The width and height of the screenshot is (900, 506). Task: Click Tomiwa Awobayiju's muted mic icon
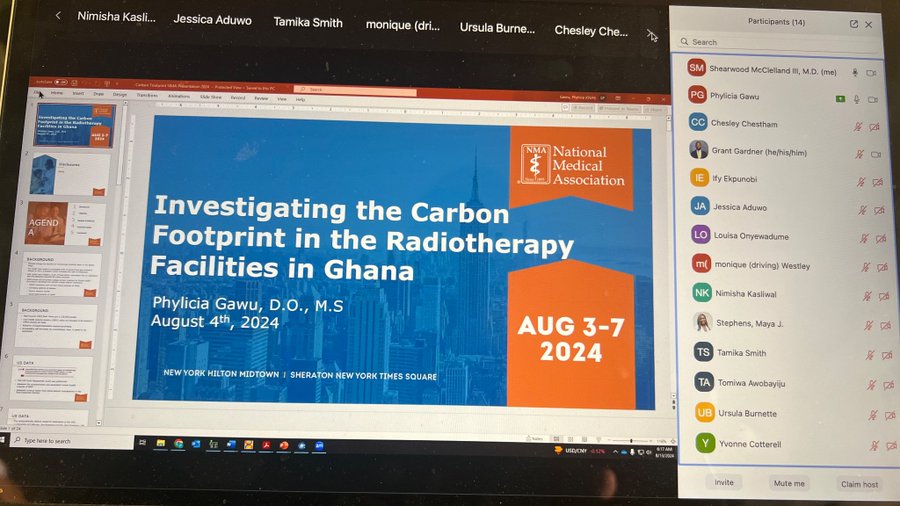pyautogui.click(x=871, y=385)
